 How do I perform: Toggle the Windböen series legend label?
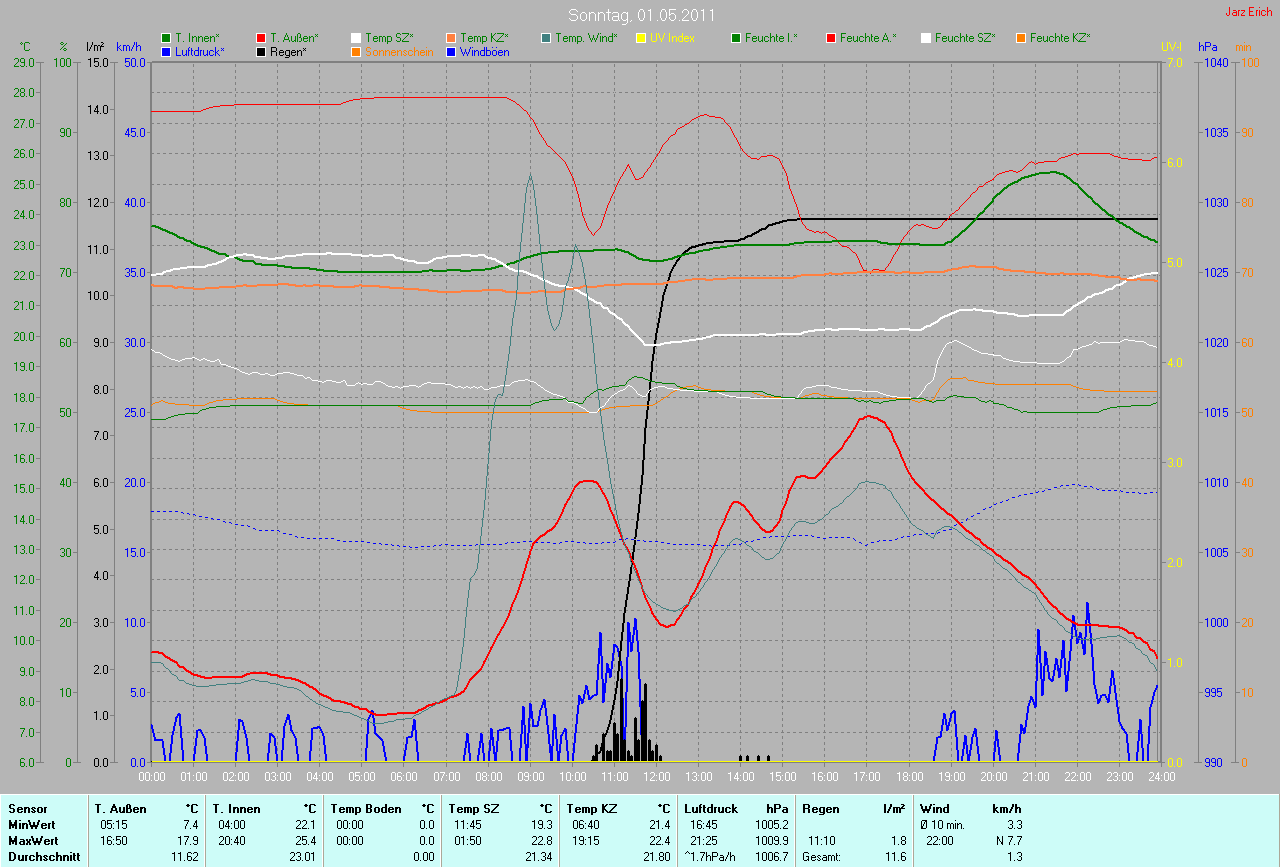[484, 51]
